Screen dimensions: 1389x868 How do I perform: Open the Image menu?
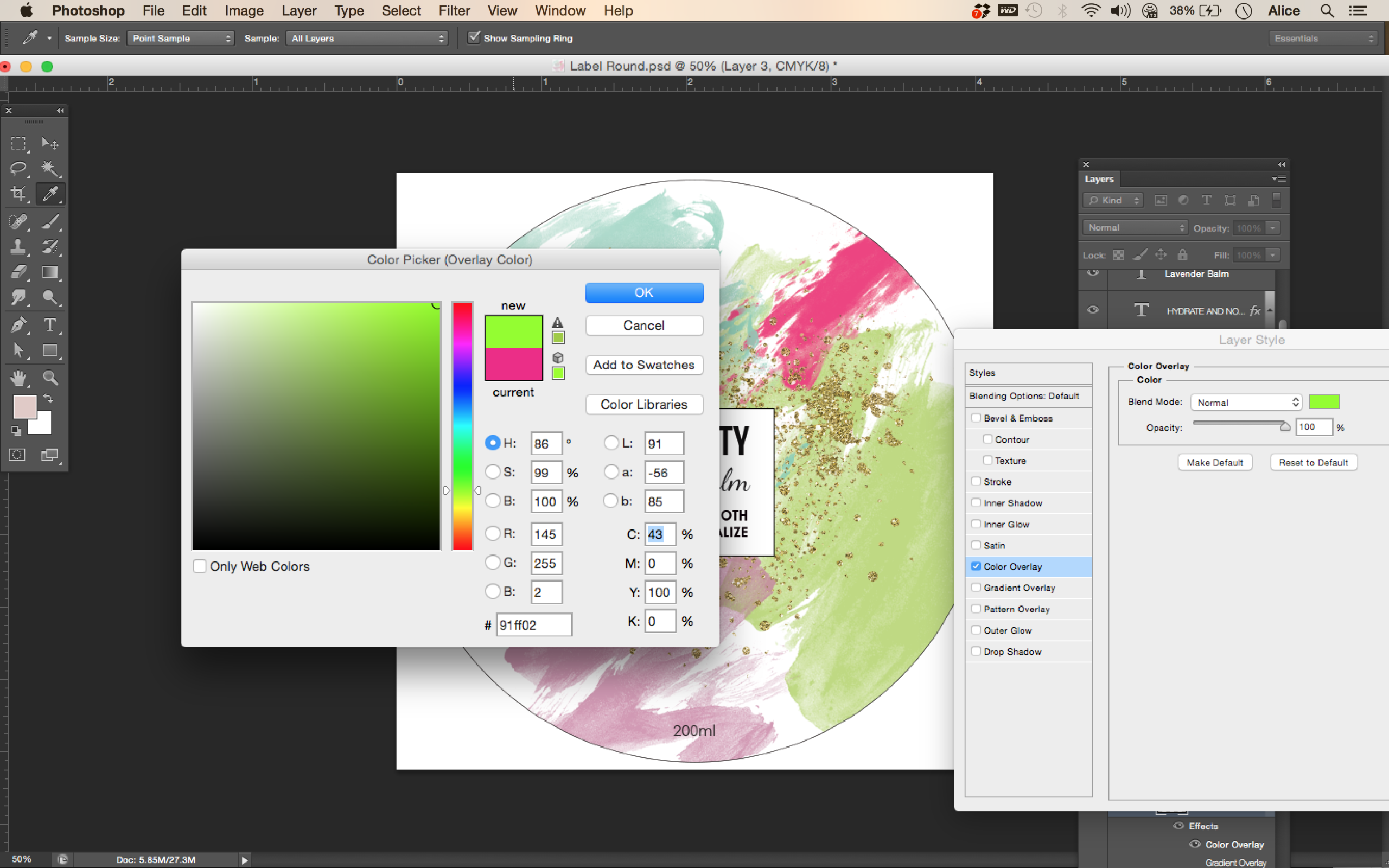tap(244, 10)
